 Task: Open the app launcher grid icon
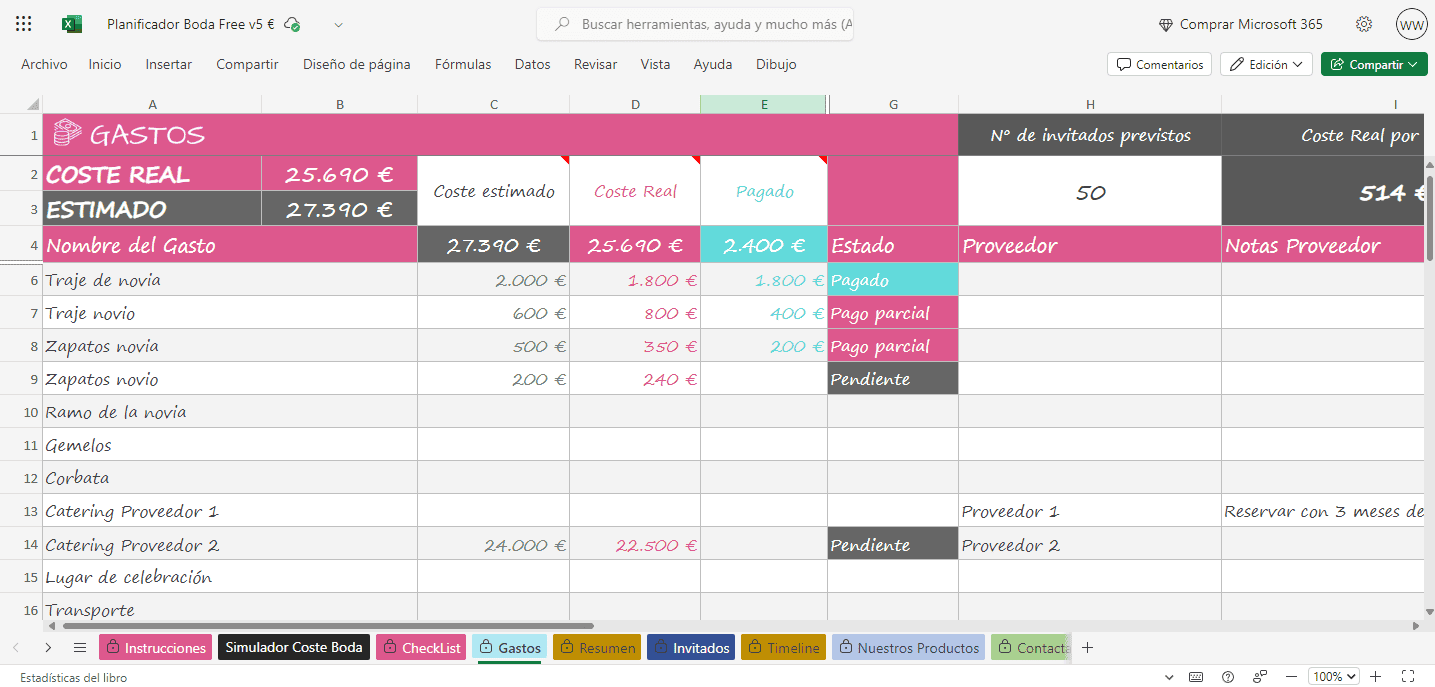(24, 24)
